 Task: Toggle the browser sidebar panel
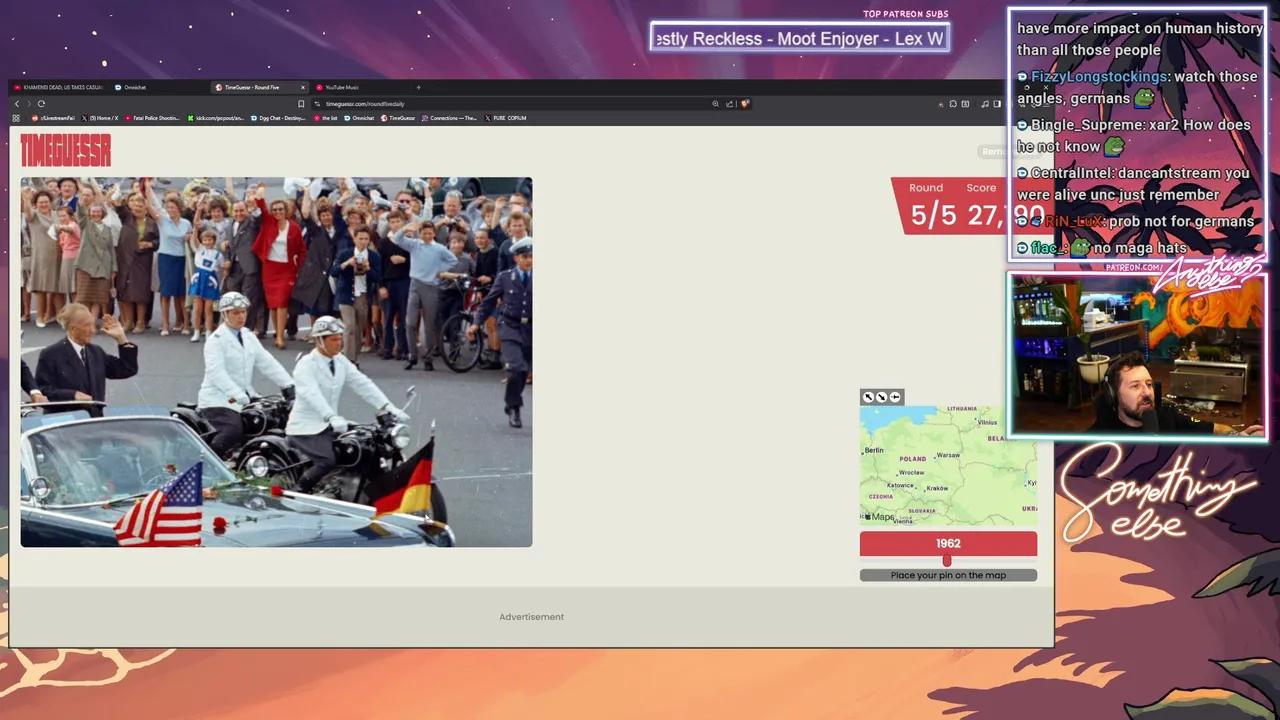(997, 104)
